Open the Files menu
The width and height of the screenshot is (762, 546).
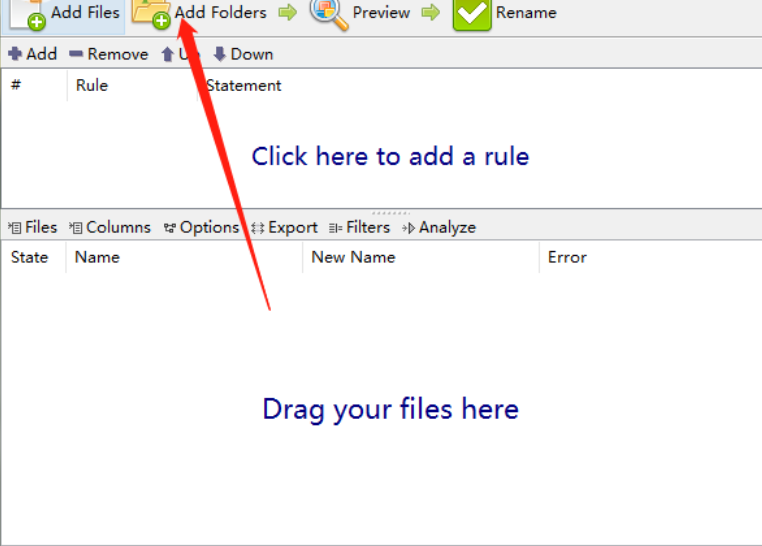[x=33, y=227]
